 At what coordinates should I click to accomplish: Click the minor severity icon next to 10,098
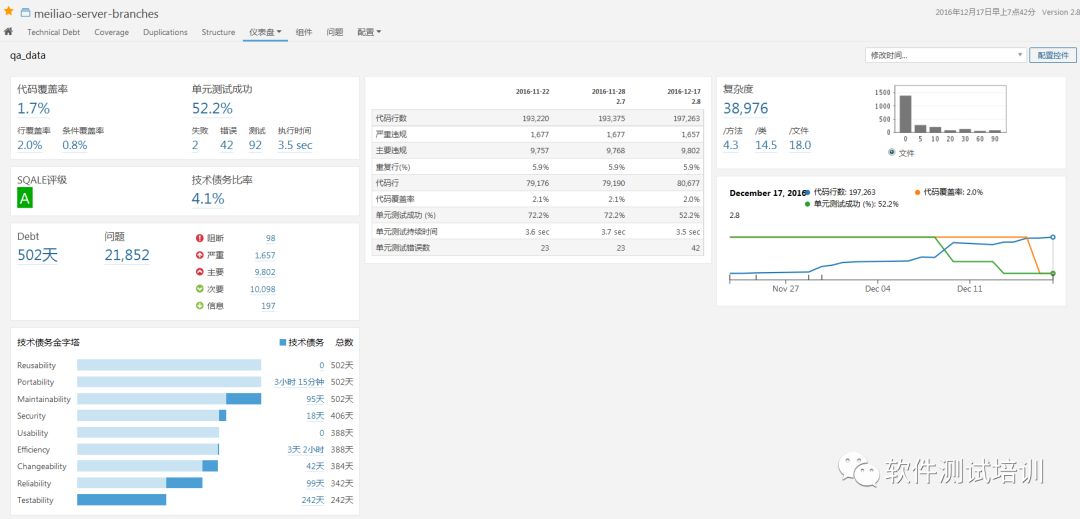[200, 289]
